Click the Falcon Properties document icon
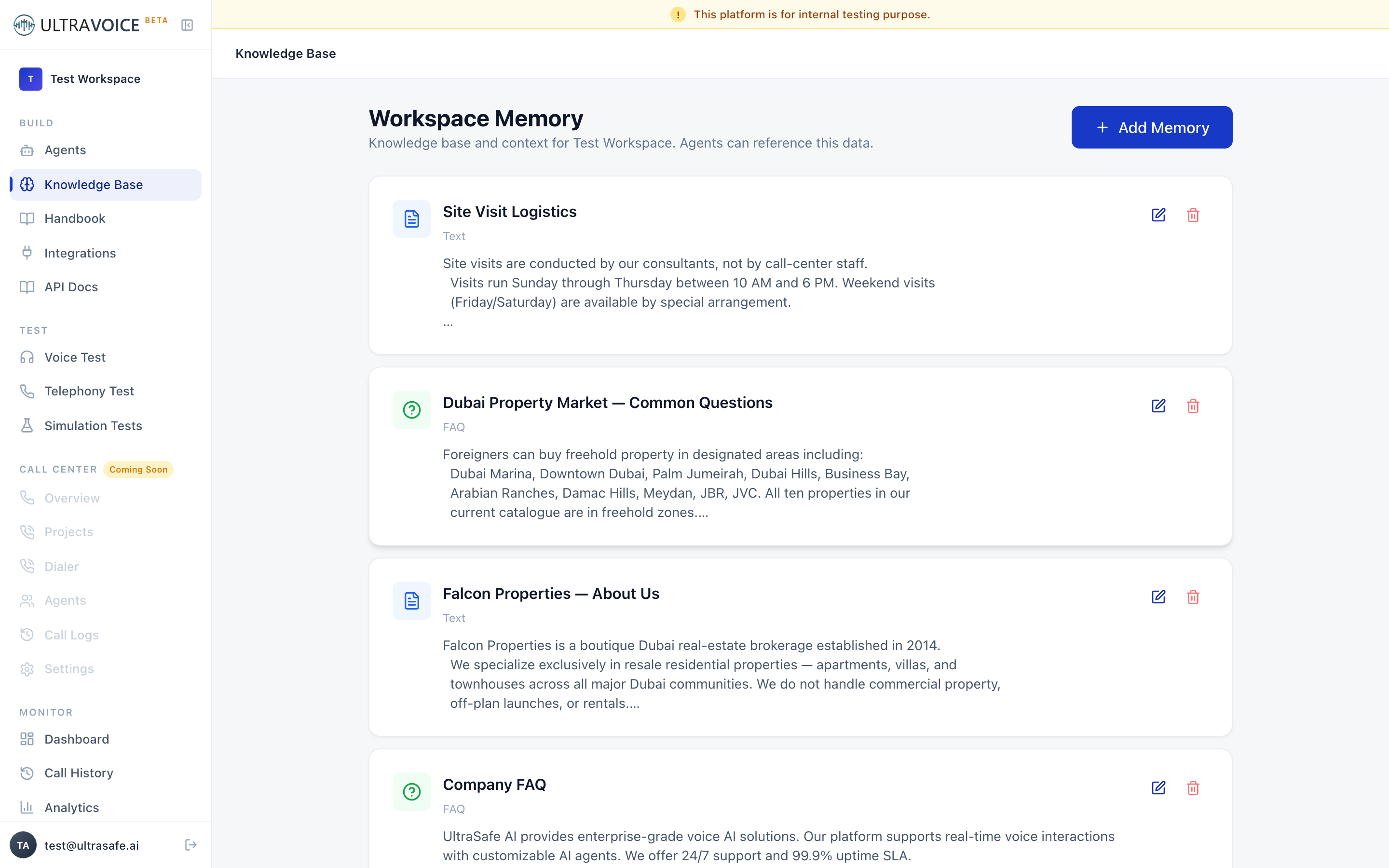Viewport: 1389px width, 868px height. tap(411, 601)
